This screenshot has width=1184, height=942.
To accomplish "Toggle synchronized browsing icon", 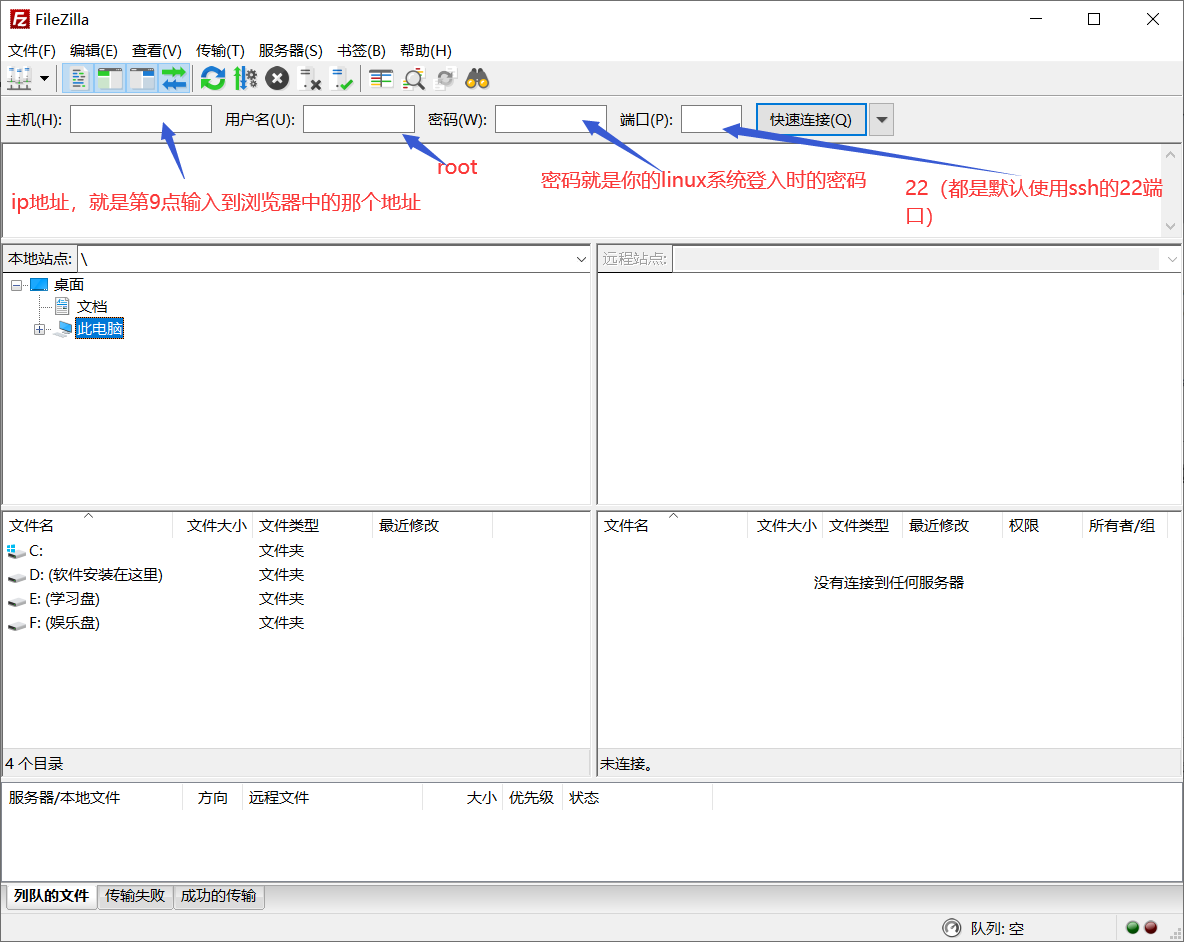I will 446,78.
